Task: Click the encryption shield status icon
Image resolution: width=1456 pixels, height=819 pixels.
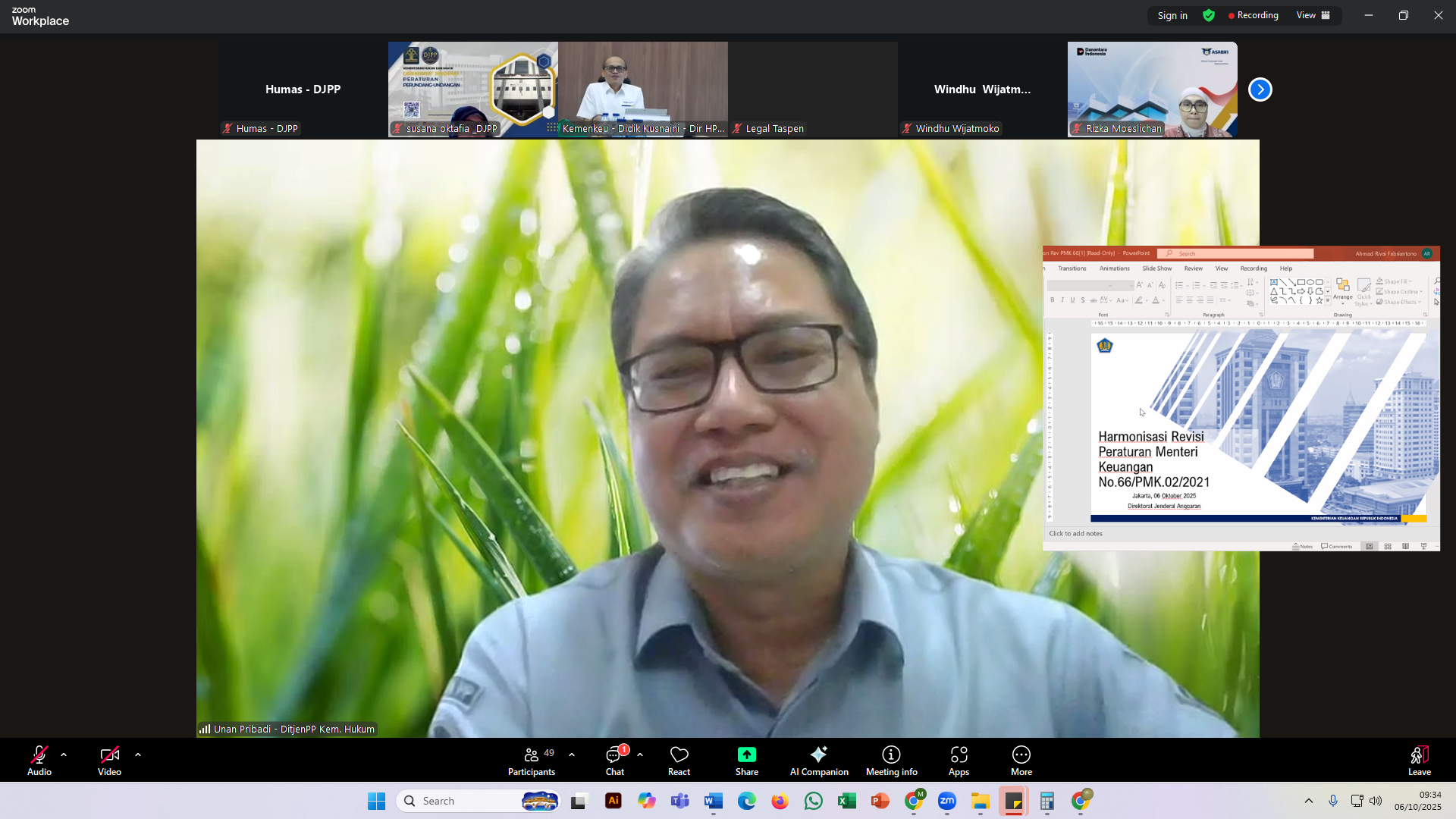Action: (1209, 15)
